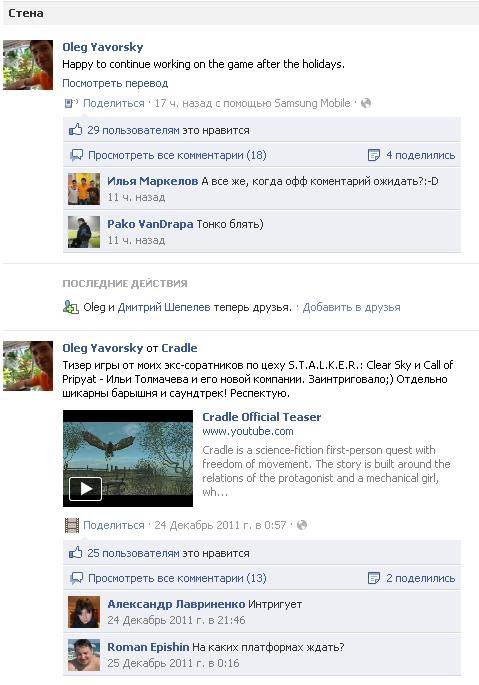The width and height of the screenshot is (479, 685).
Task: Click the thumbs-up icon beside 25 likes
Action: click(76, 553)
